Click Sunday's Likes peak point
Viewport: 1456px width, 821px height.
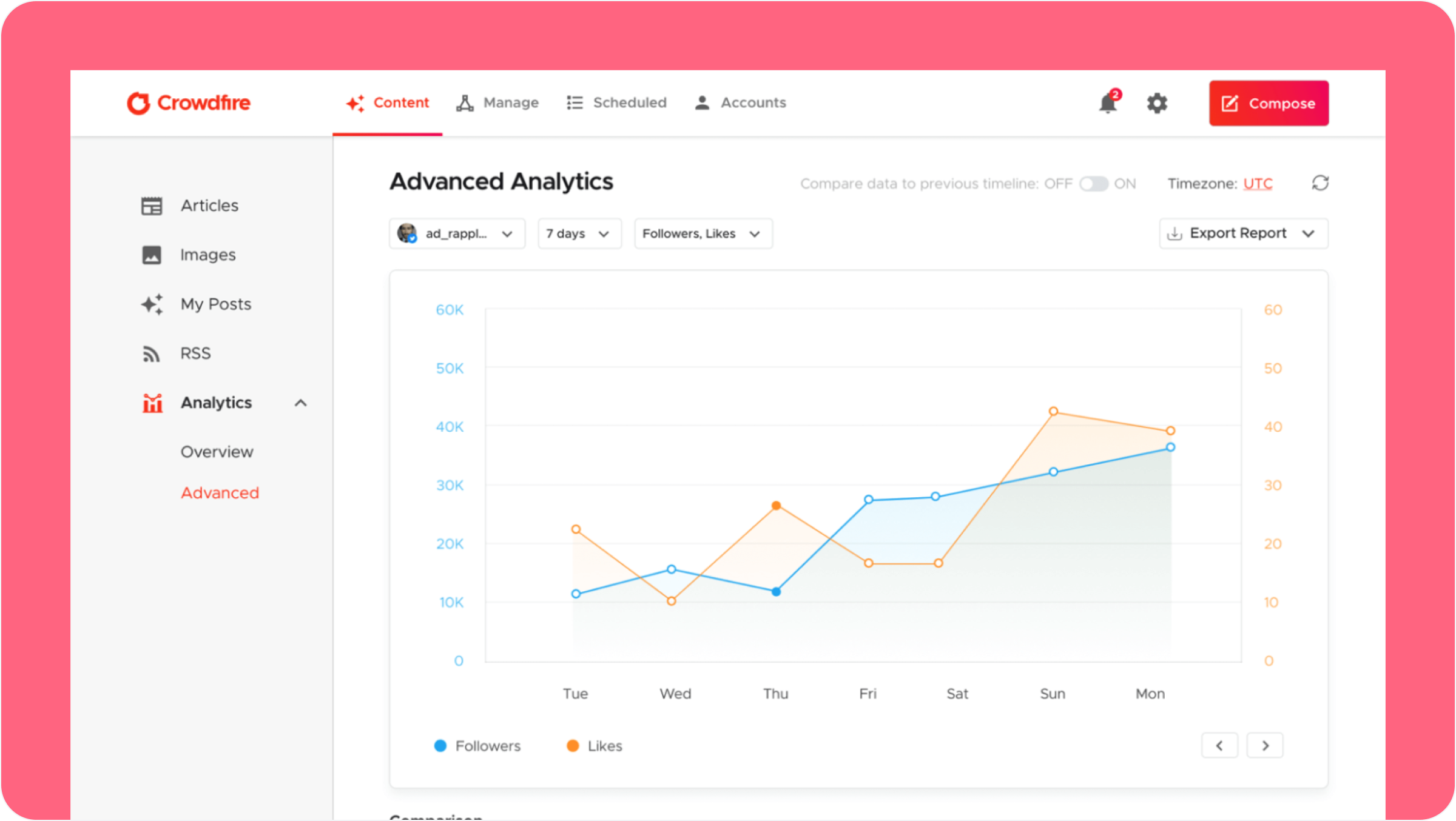[1053, 411]
